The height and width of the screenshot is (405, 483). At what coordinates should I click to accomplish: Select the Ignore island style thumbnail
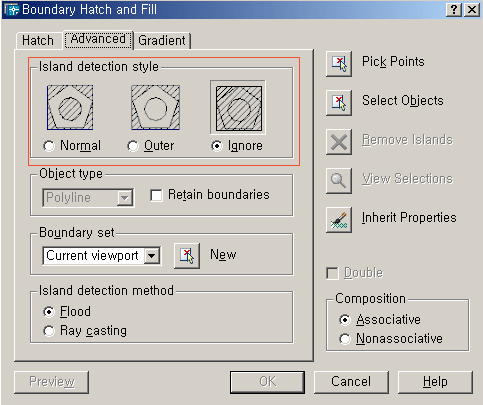coord(239,108)
